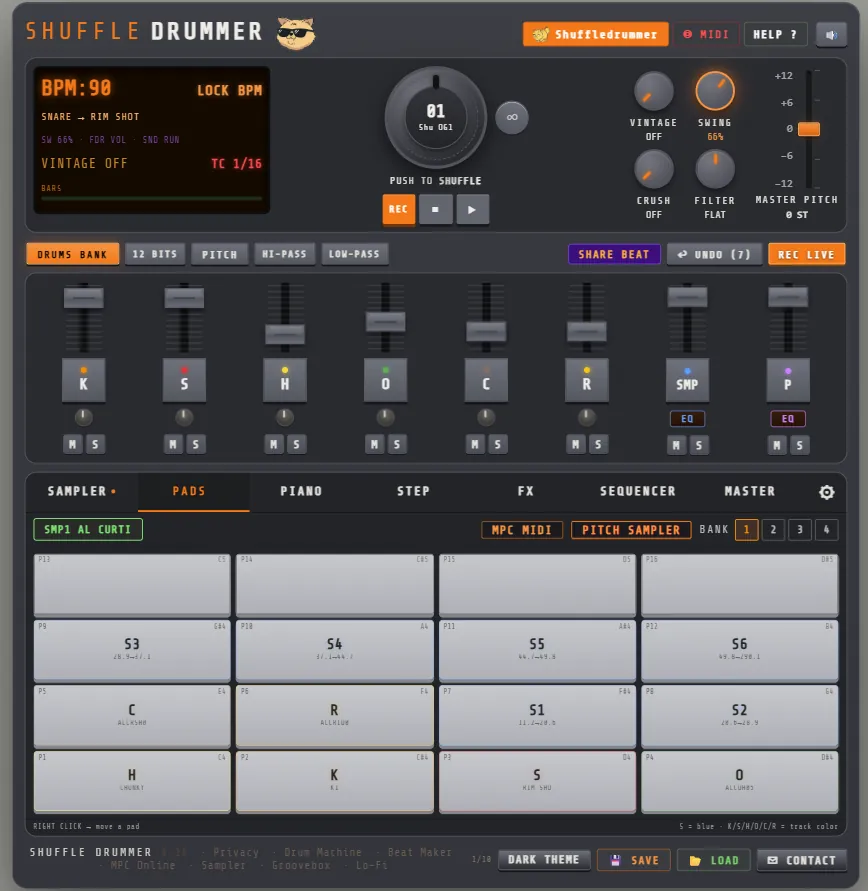Mute the S snare channel
The height and width of the screenshot is (891, 868).
pyautogui.click(x=173, y=444)
